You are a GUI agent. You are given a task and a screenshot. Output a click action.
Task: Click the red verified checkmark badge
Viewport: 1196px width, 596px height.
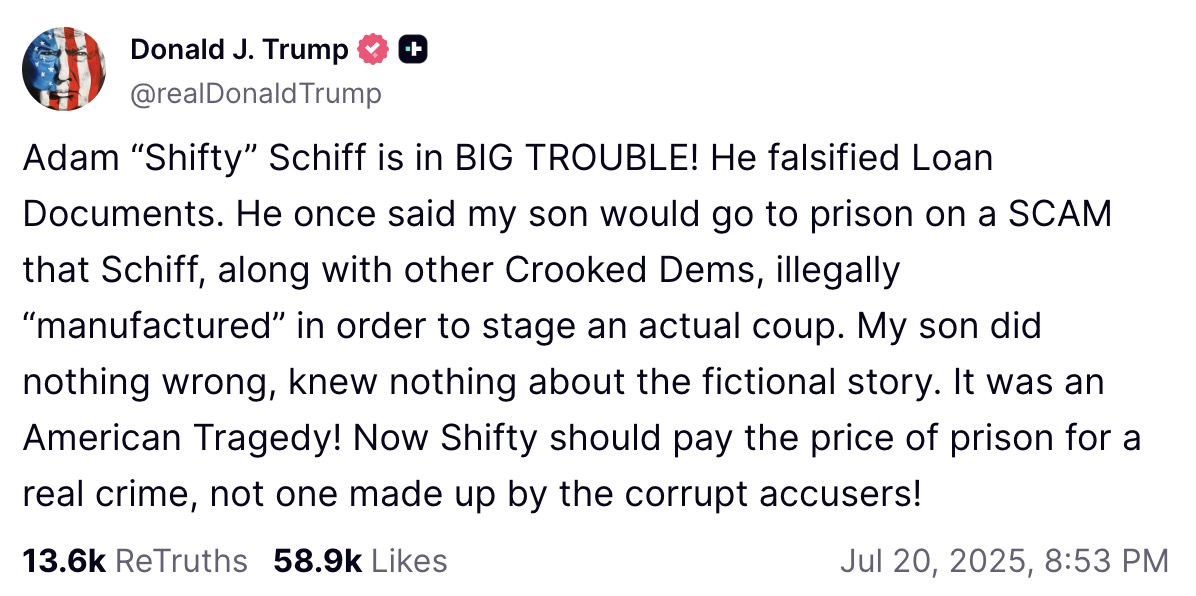[374, 50]
